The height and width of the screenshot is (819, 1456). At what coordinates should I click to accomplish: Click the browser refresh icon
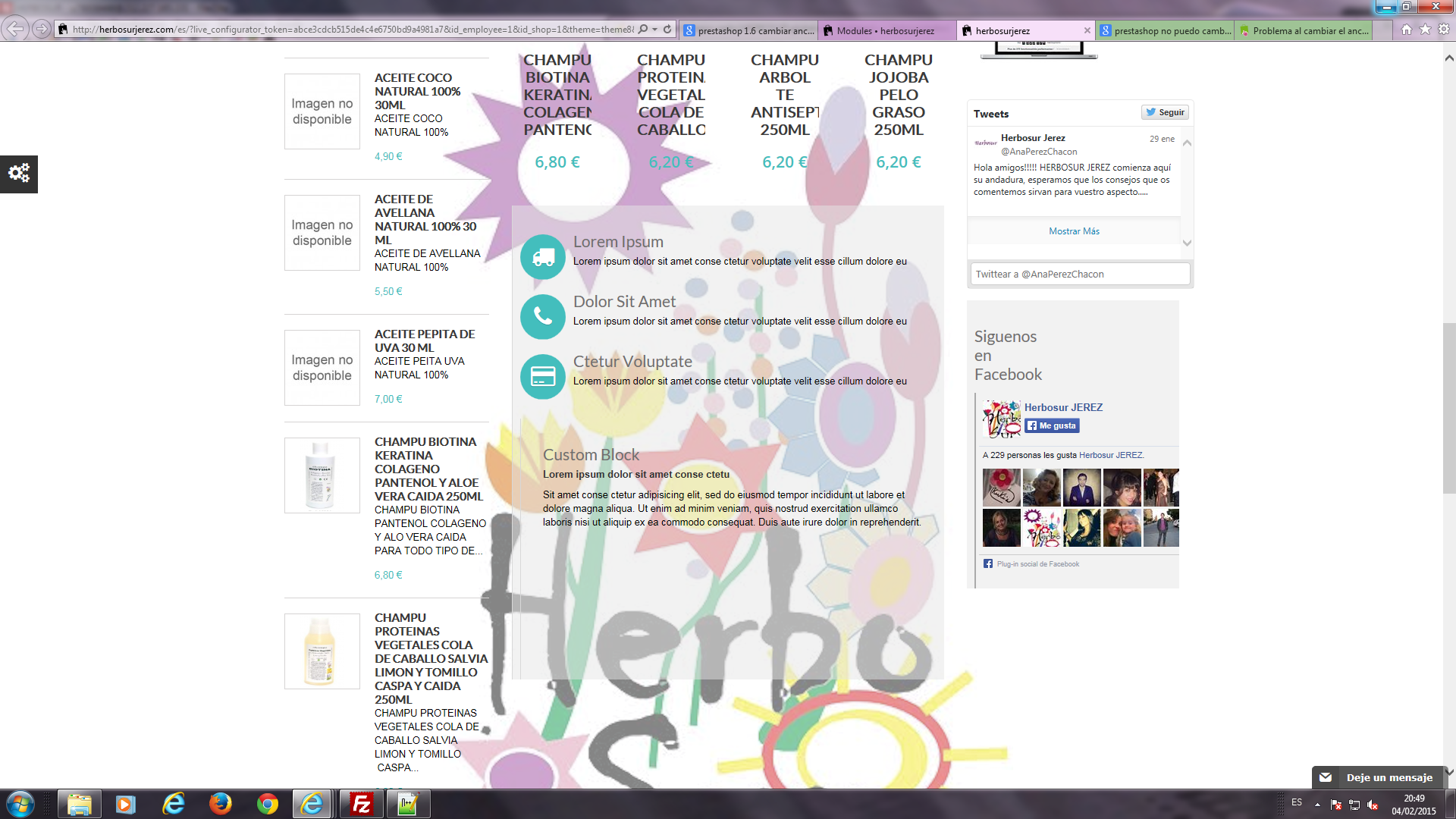click(667, 30)
